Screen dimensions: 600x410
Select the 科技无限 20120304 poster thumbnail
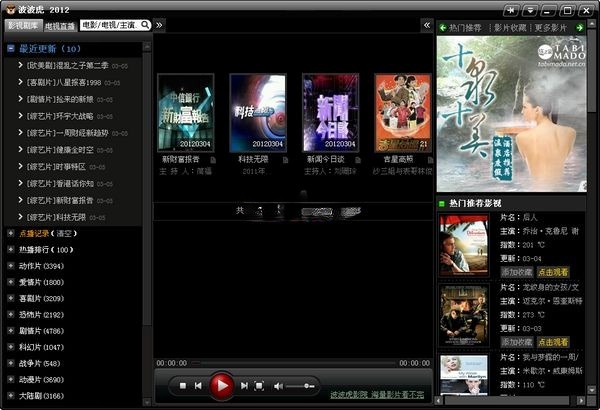click(258, 113)
